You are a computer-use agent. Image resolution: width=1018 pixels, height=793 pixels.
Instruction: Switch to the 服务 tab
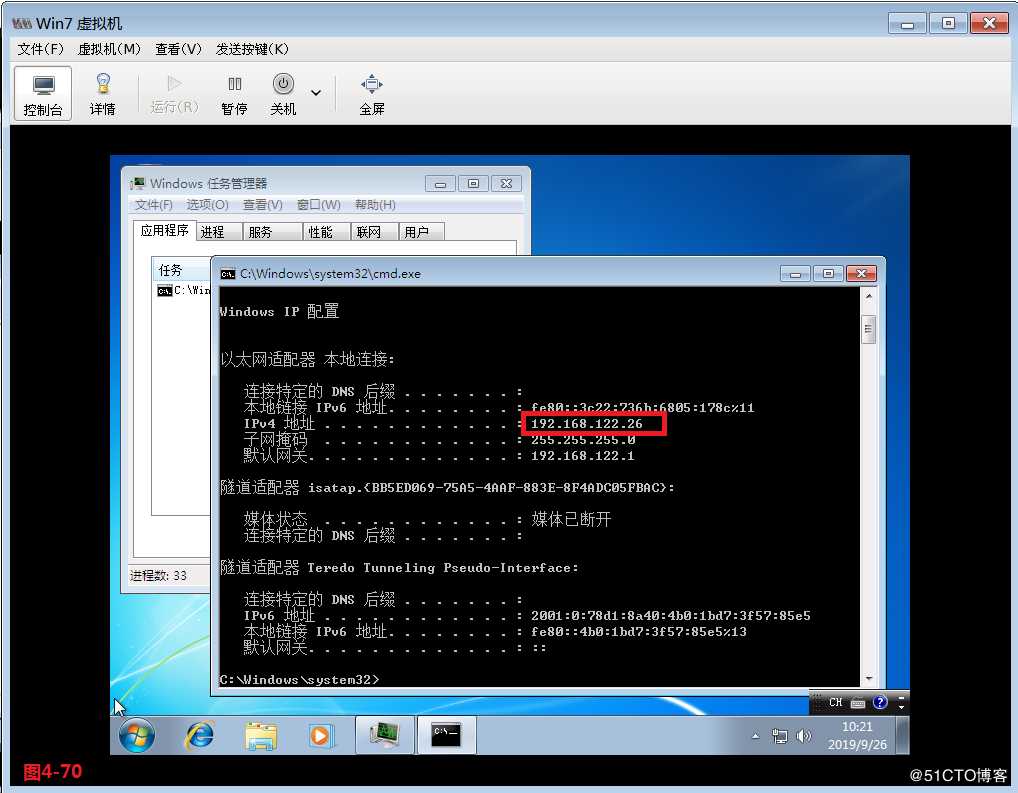click(273, 232)
